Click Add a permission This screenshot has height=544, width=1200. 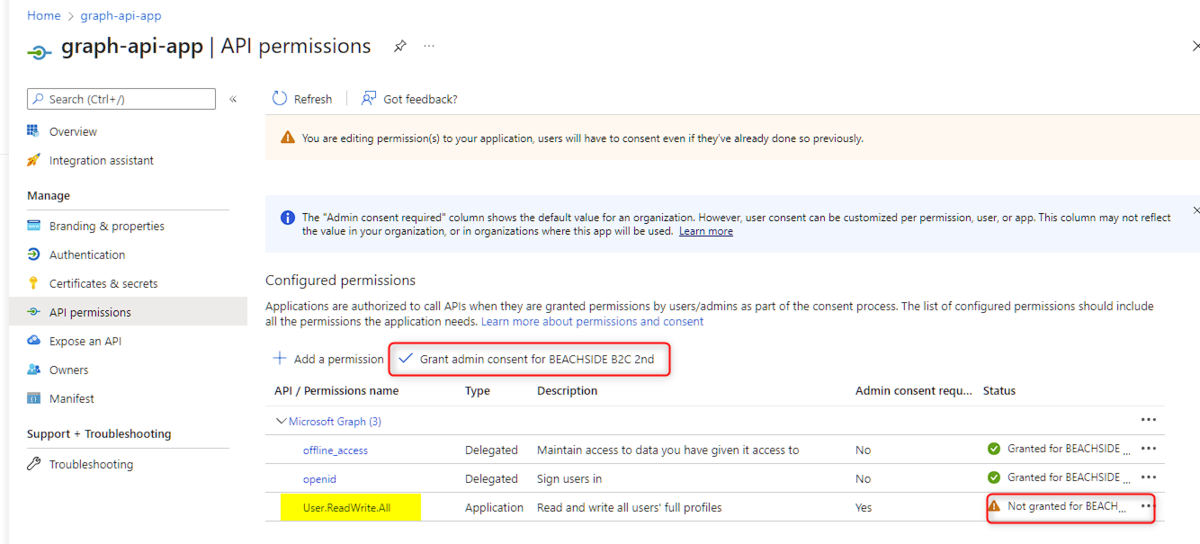[x=339, y=359]
